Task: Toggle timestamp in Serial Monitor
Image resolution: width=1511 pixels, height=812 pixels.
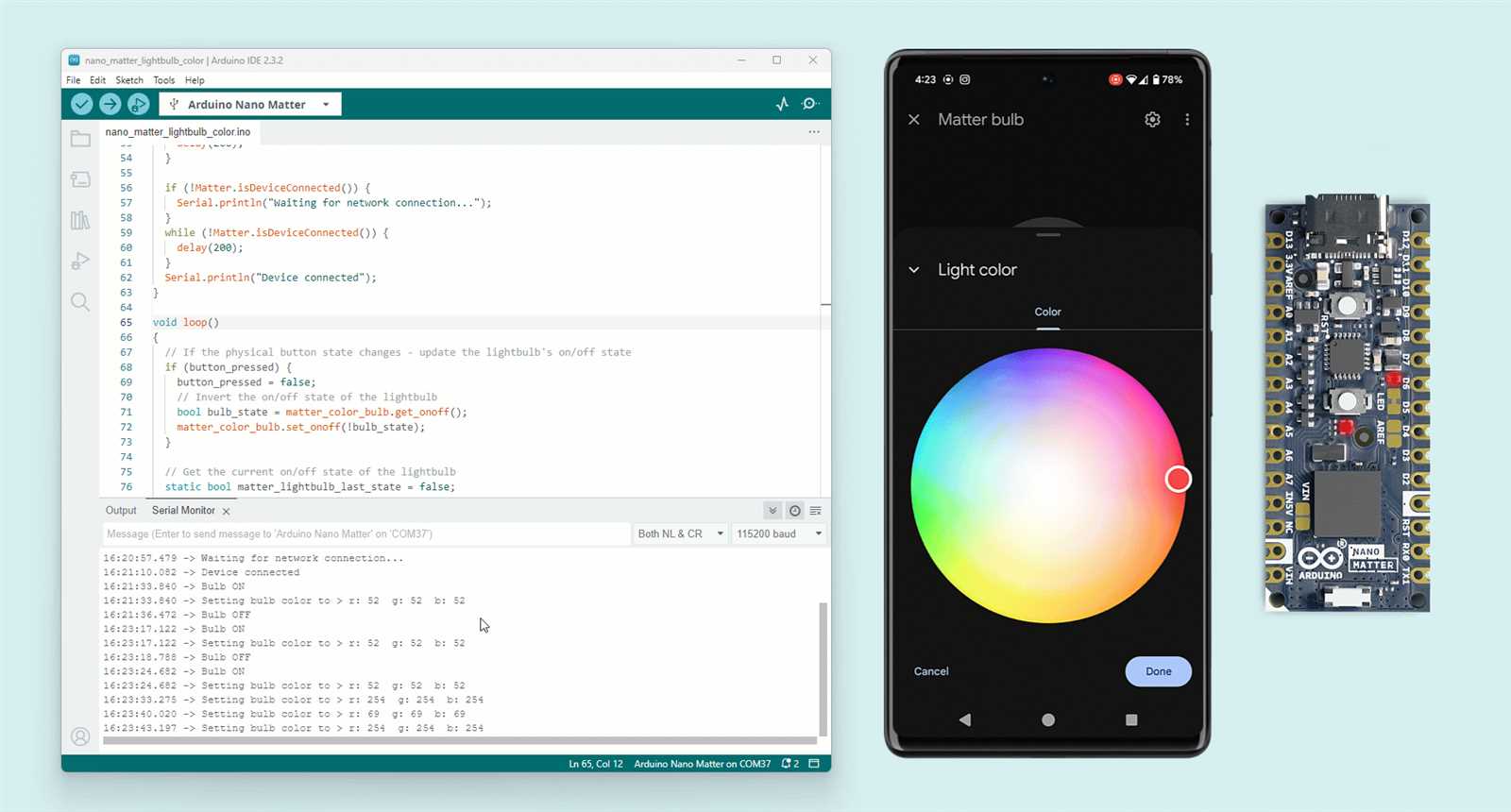Action: 795,511
